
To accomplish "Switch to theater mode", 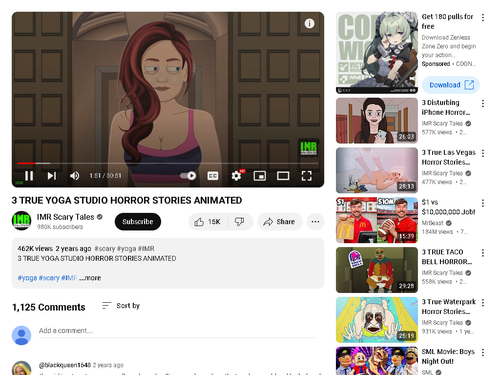I will click(283, 176).
